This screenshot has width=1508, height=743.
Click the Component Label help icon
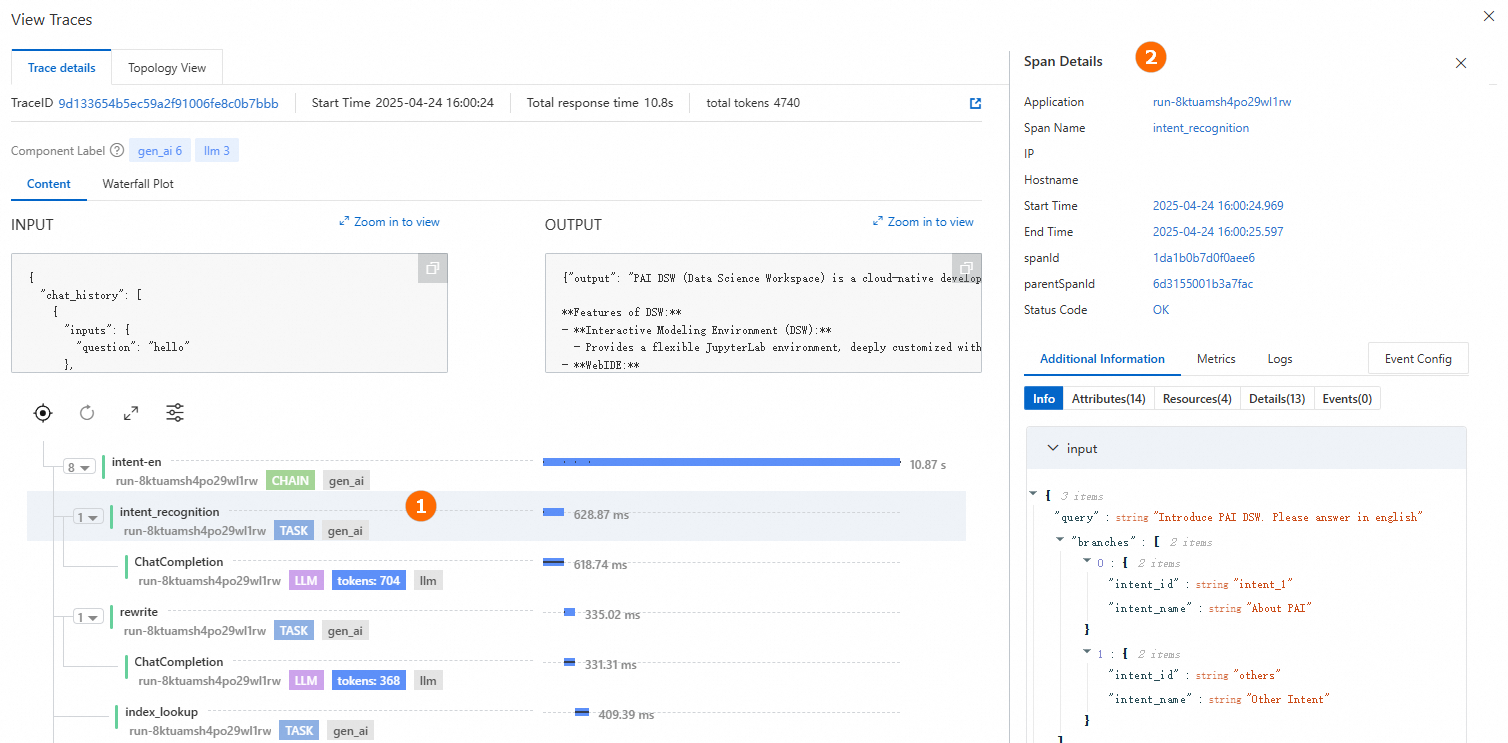pos(118,151)
